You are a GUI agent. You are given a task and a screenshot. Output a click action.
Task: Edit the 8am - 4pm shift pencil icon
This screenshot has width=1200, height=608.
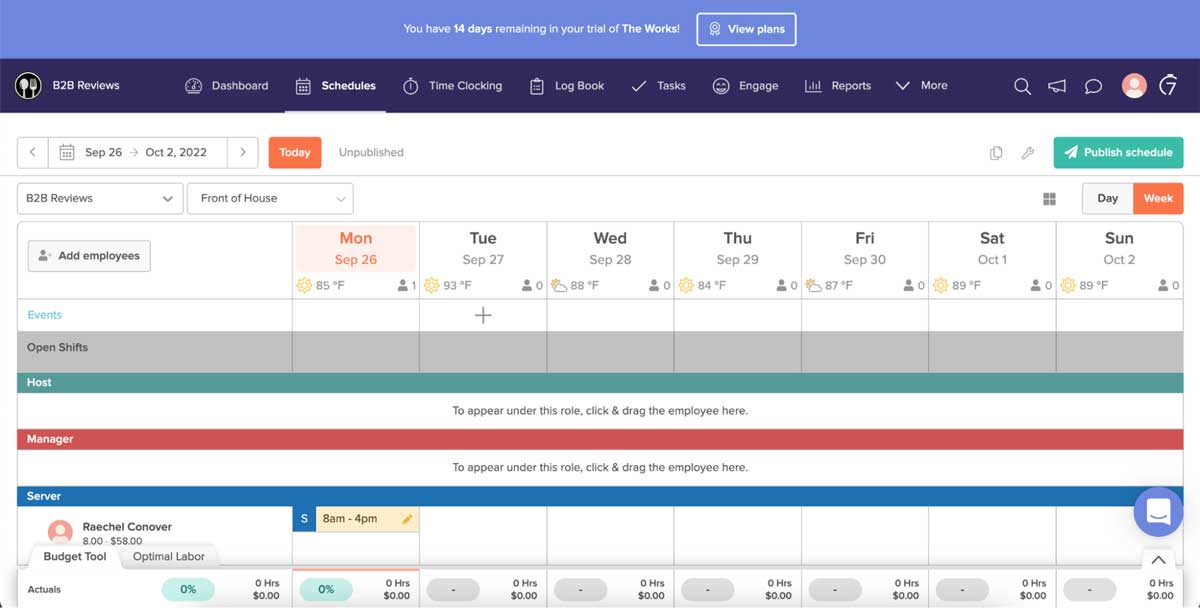[407, 519]
